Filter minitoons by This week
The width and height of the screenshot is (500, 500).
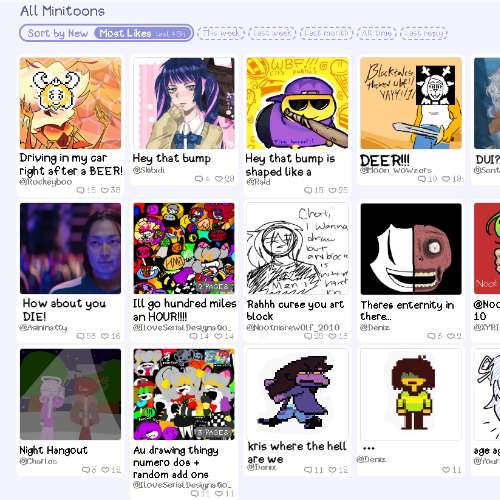pos(221,33)
